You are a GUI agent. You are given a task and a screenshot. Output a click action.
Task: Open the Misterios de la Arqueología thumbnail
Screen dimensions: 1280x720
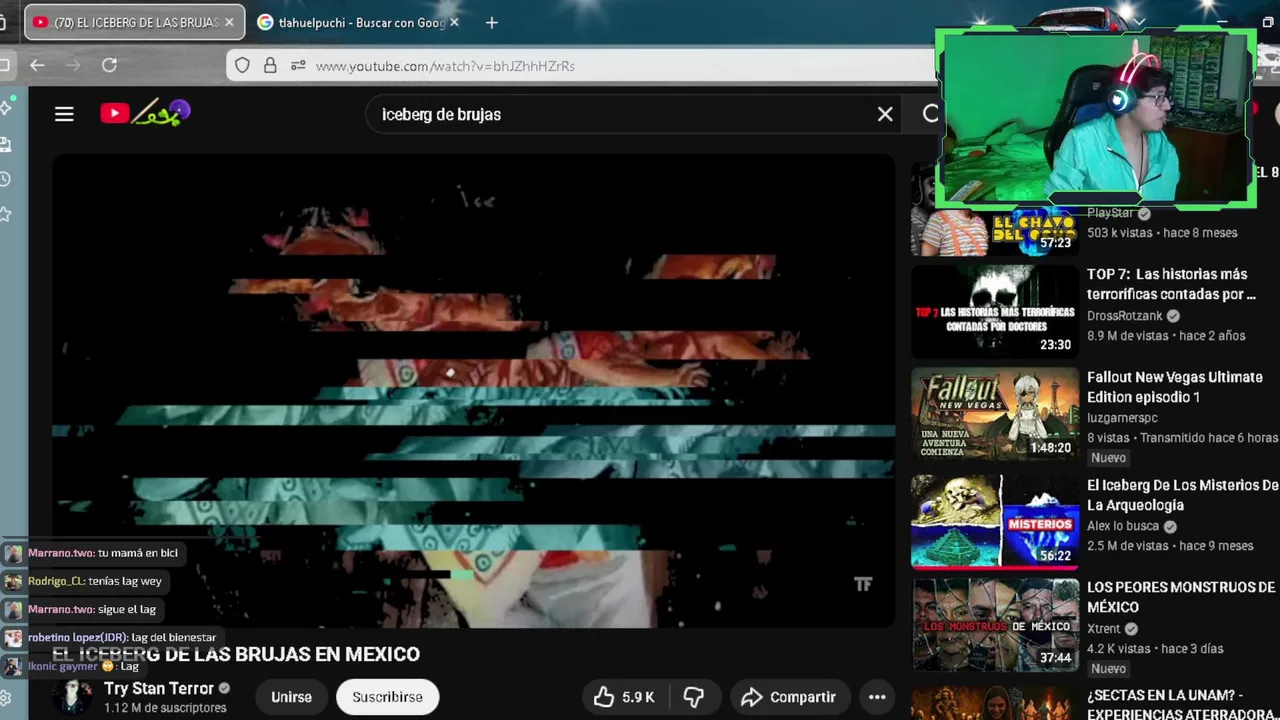coord(995,520)
